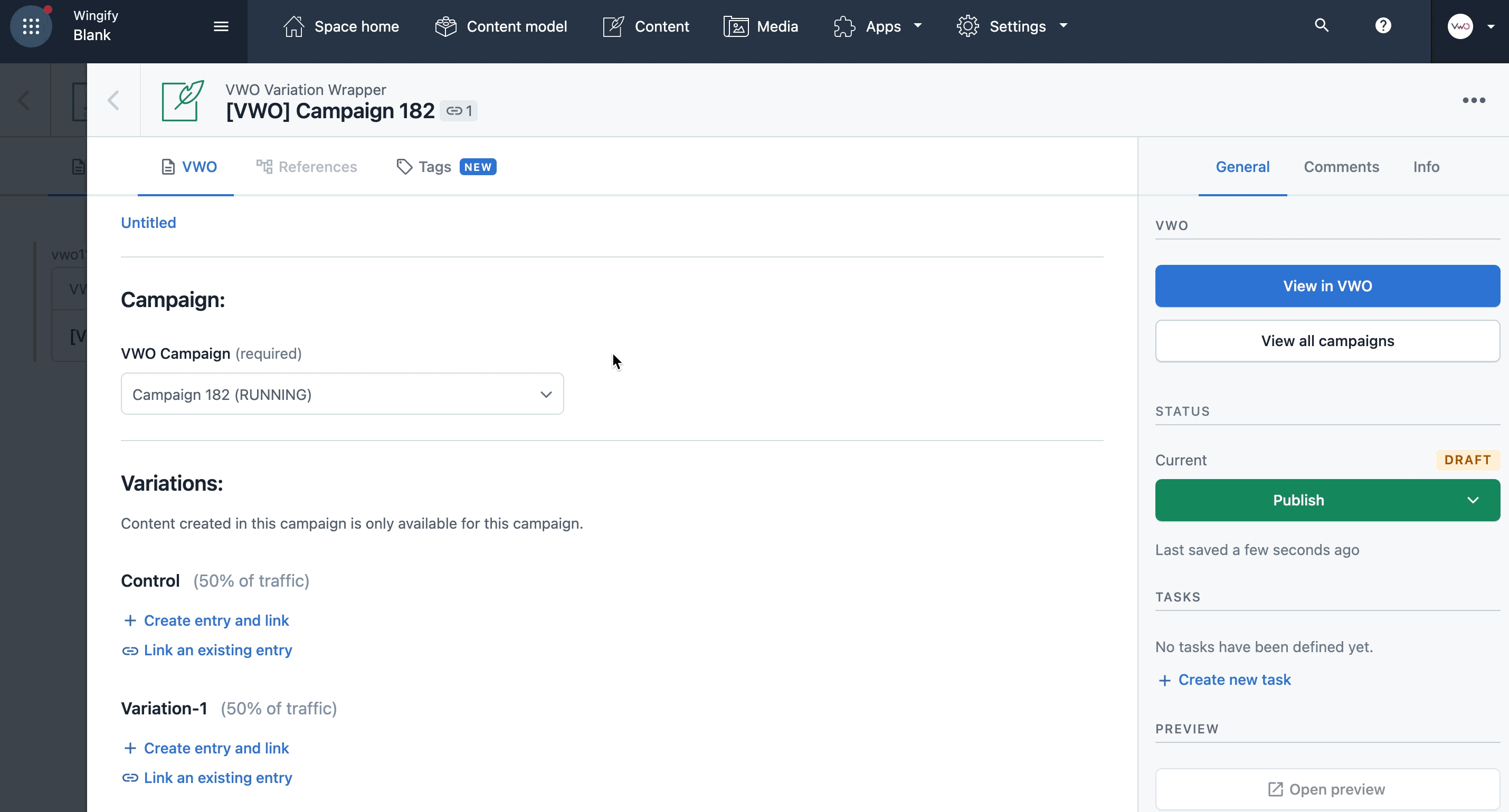
Task: Select the Comments sidebar tab
Action: coord(1341,167)
